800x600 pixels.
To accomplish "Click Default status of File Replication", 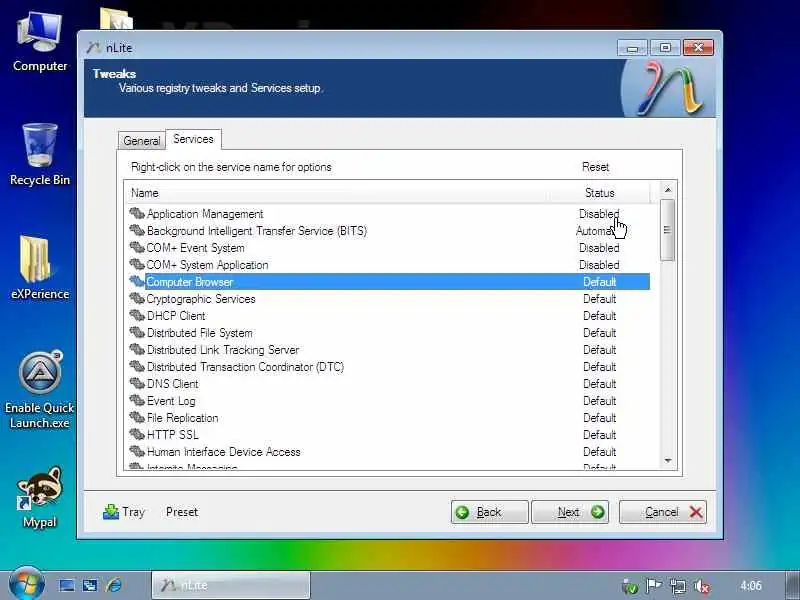I will click(599, 418).
